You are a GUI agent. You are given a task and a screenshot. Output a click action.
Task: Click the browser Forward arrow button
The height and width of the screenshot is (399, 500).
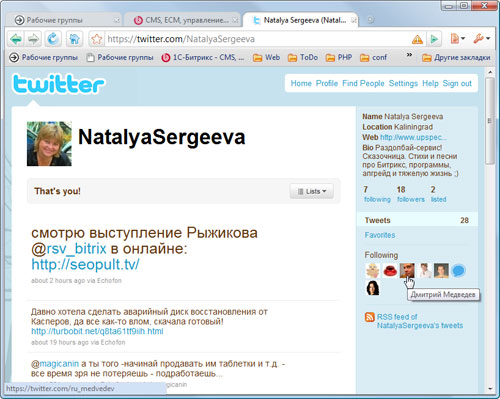tap(33, 39)
